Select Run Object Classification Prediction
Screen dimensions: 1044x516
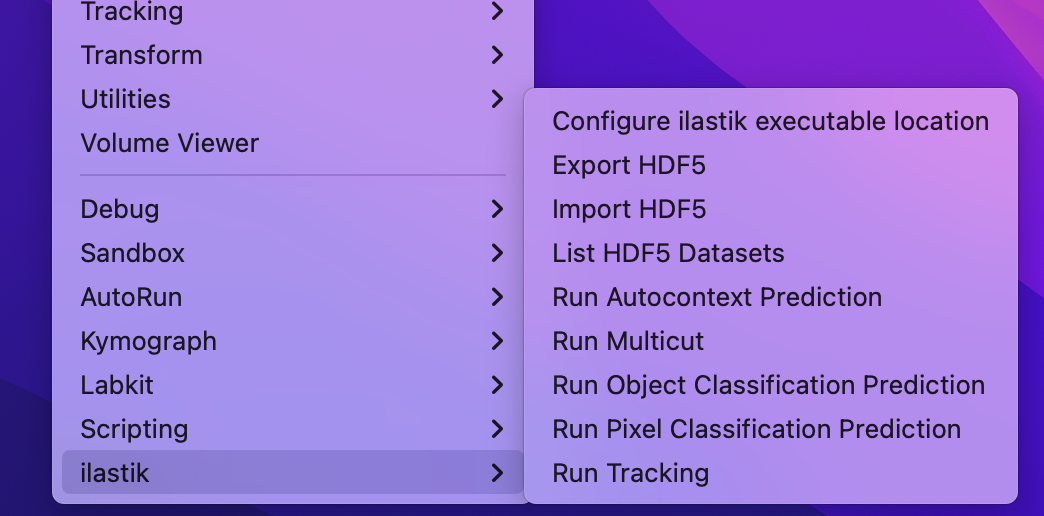(770, 385)
